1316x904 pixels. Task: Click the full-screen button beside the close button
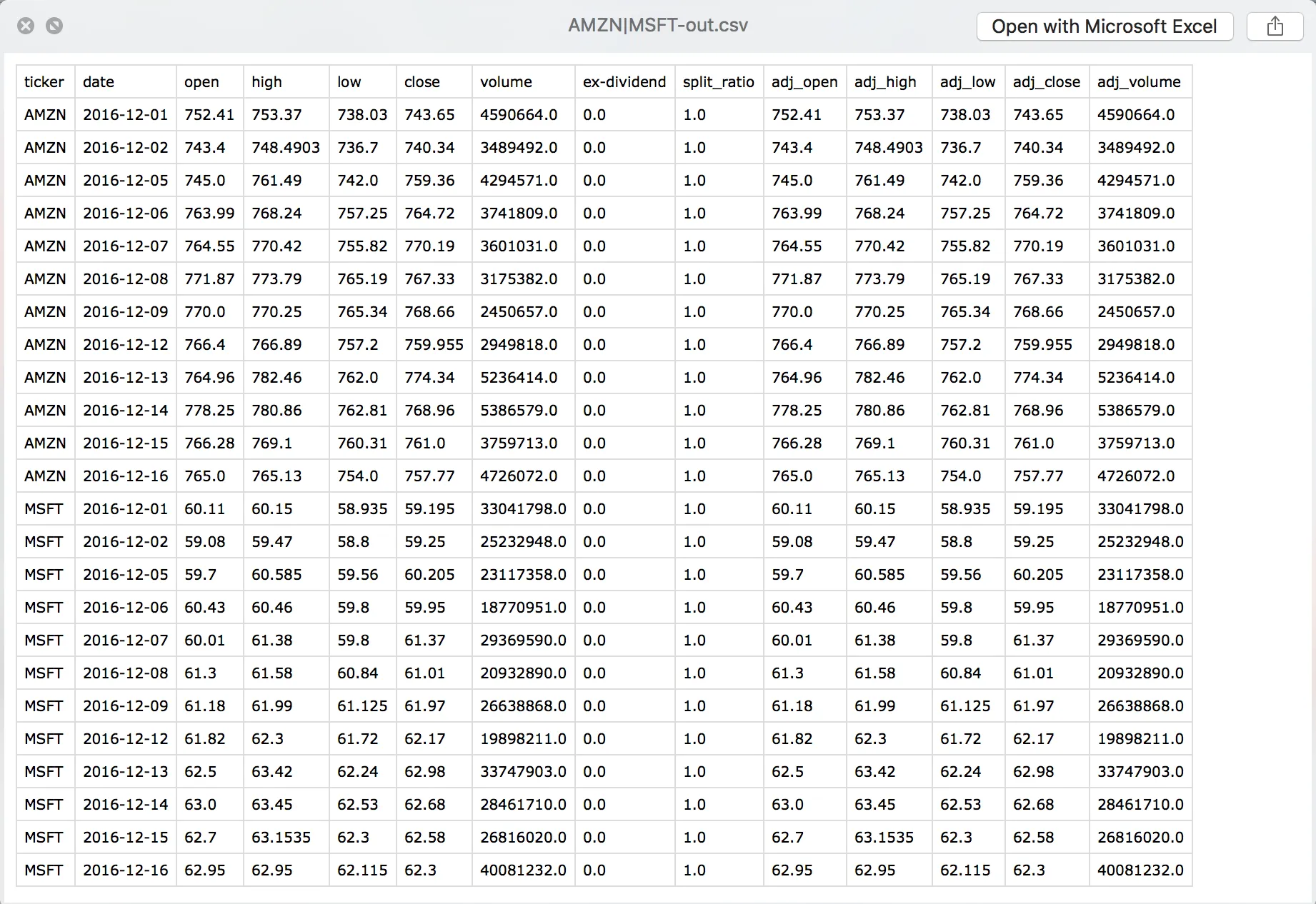coord(54,26)
